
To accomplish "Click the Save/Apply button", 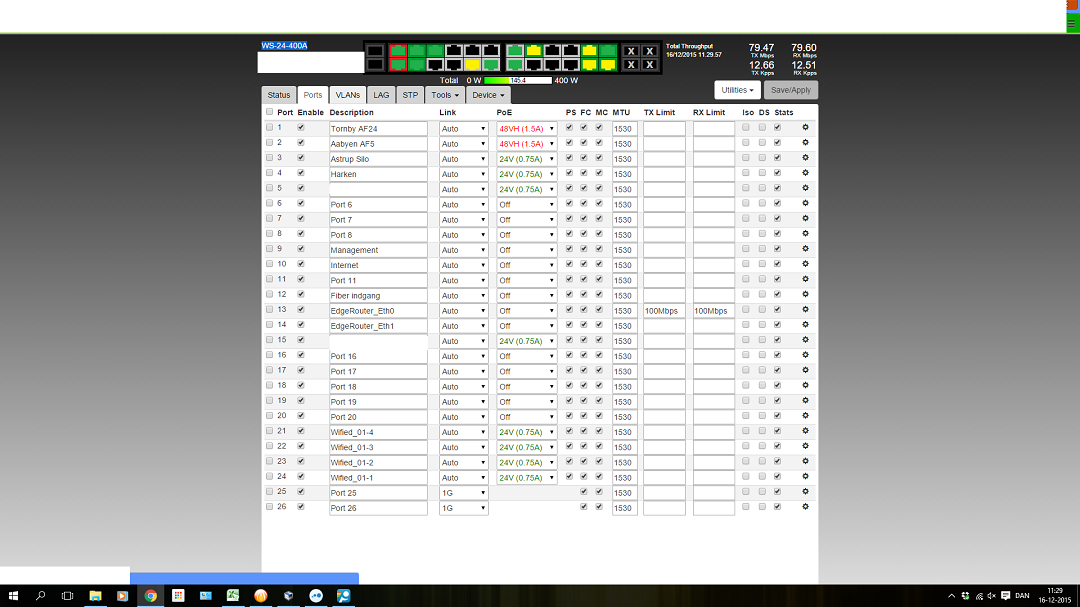I will (x=790, y=90).
